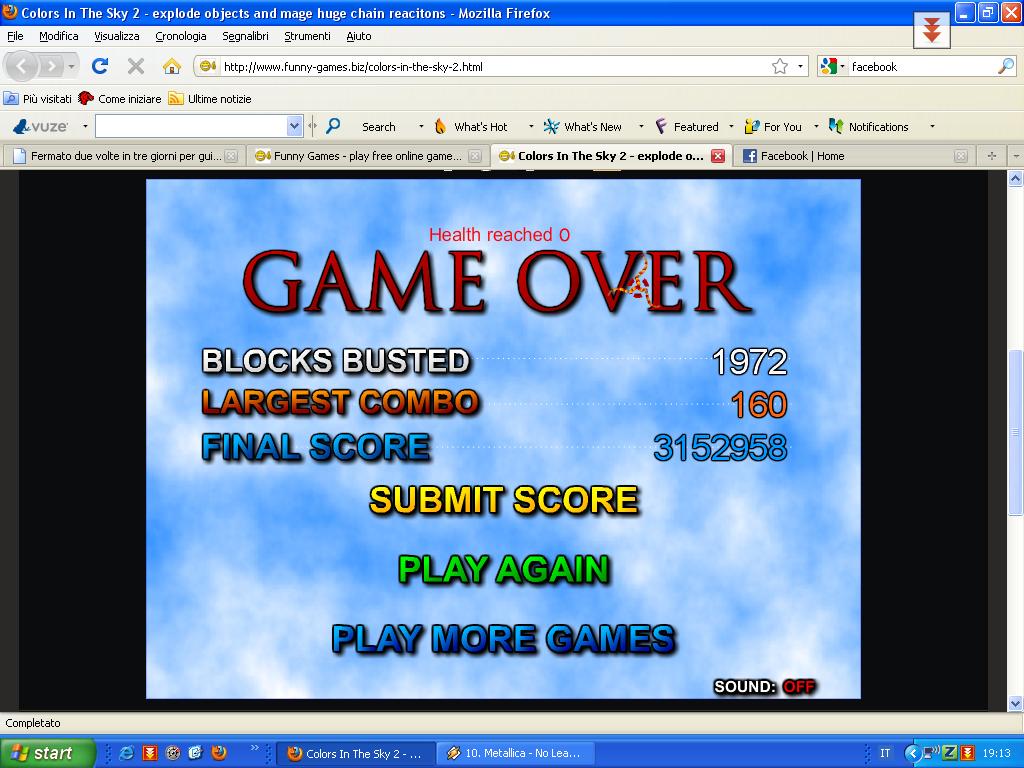Click the scrollbar down arrow
The height and width of the screenshot is (768, 1024).
click(1015, 703)
